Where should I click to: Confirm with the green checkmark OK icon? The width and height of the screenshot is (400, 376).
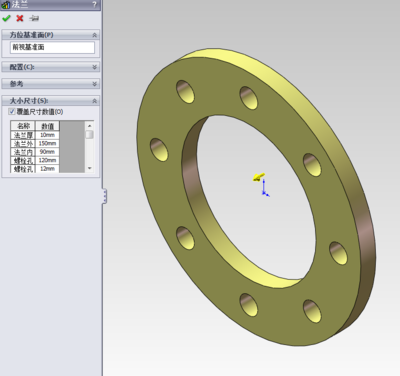point(6,18)
